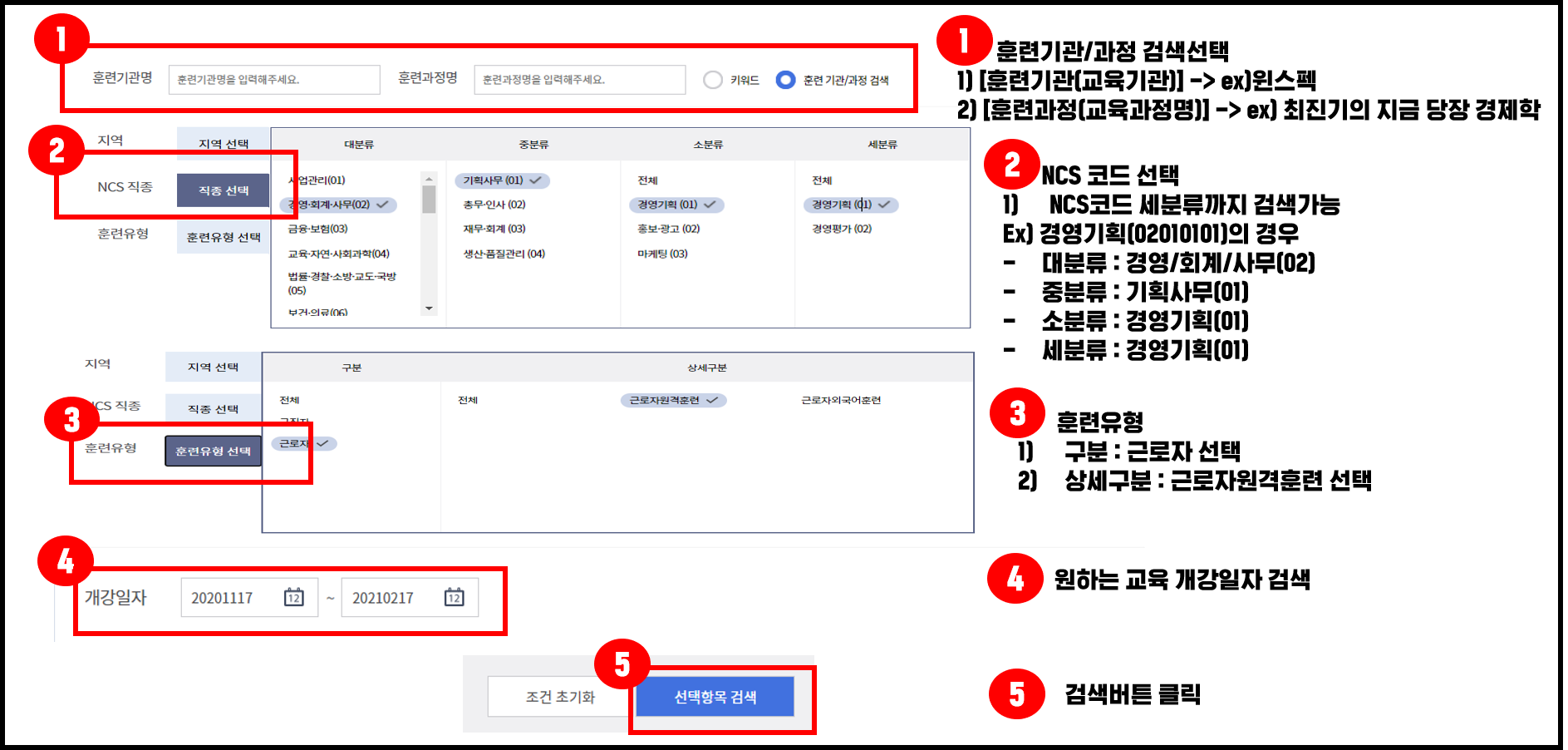
Task: Select 교육·자연·사회과학(04) category
Action: 338,254
